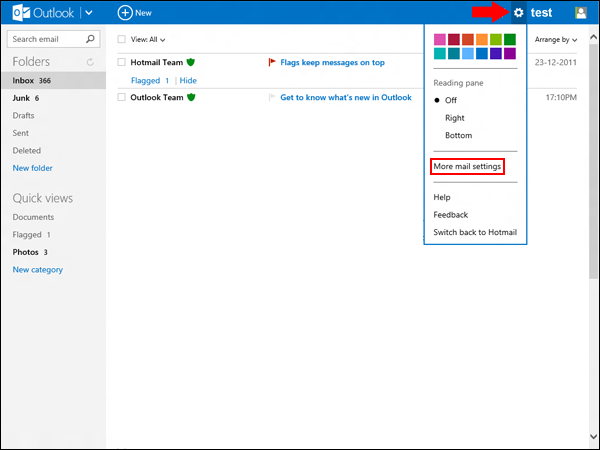Click the Flagged count link in list
Viewport: 600px width, 450px height.
click(x=150, y=80)
